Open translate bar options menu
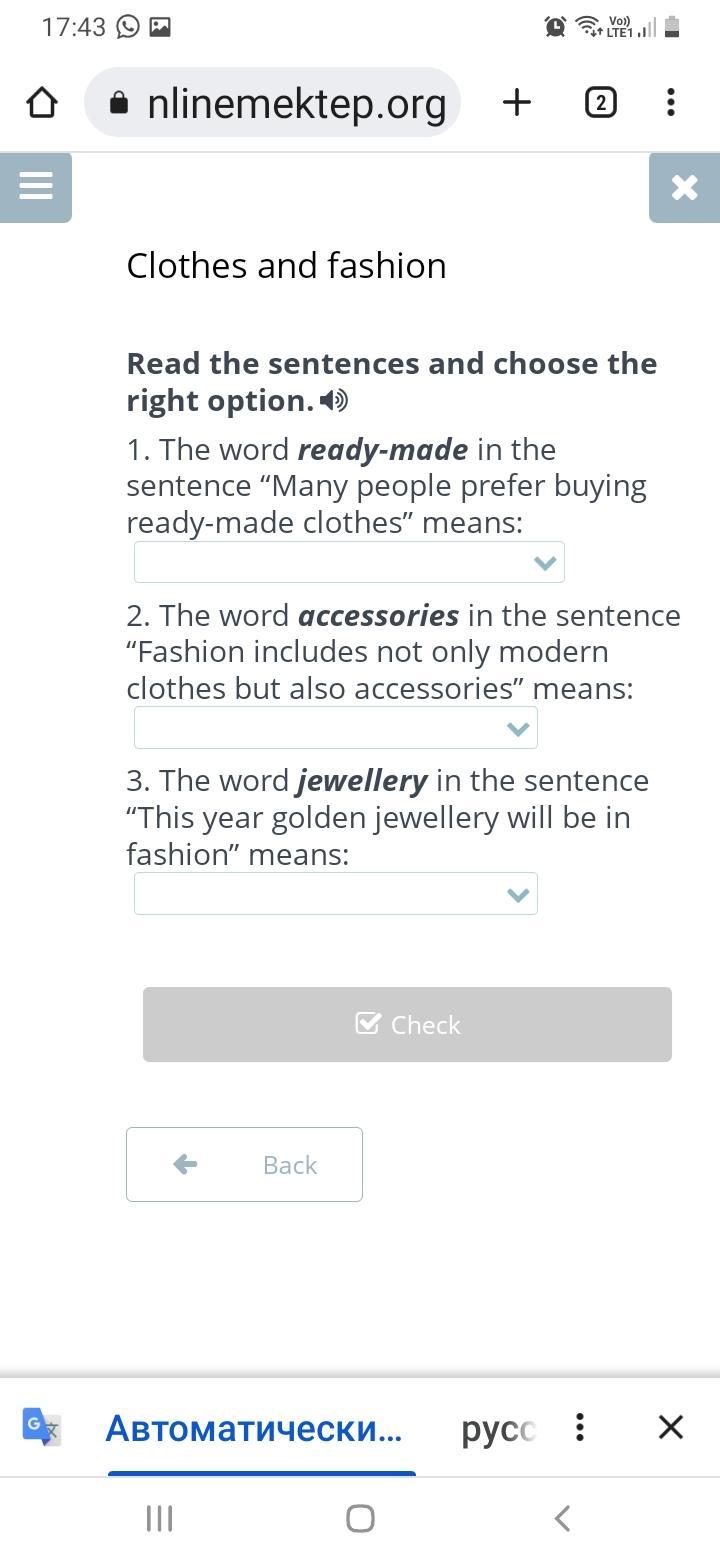This screenshot has width=720, height=1560. coord(580,1427)
